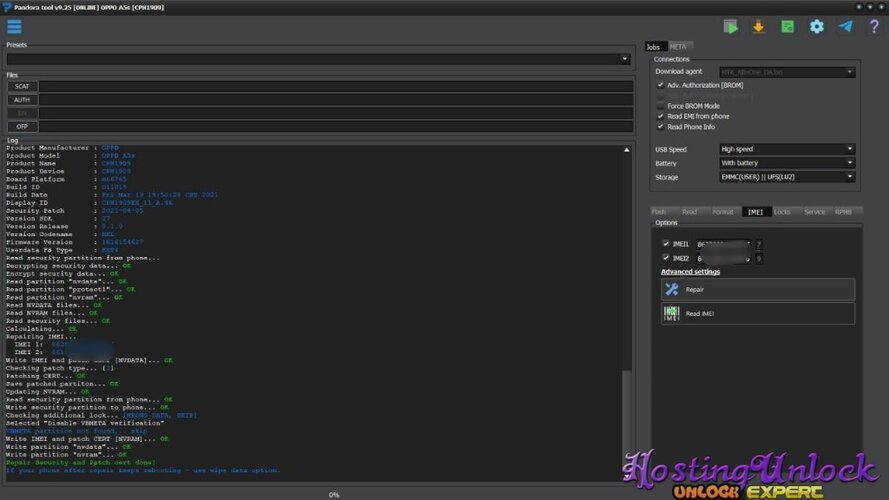Open the RPMB tab

[x=844, y=212]
